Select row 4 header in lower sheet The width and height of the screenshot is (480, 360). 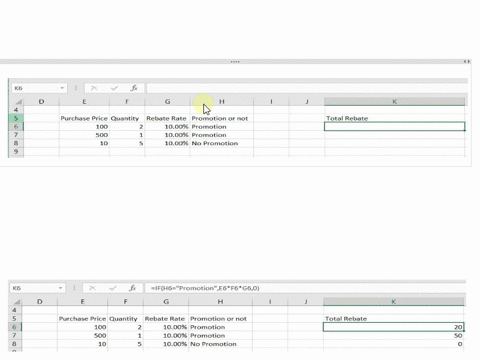14,310
